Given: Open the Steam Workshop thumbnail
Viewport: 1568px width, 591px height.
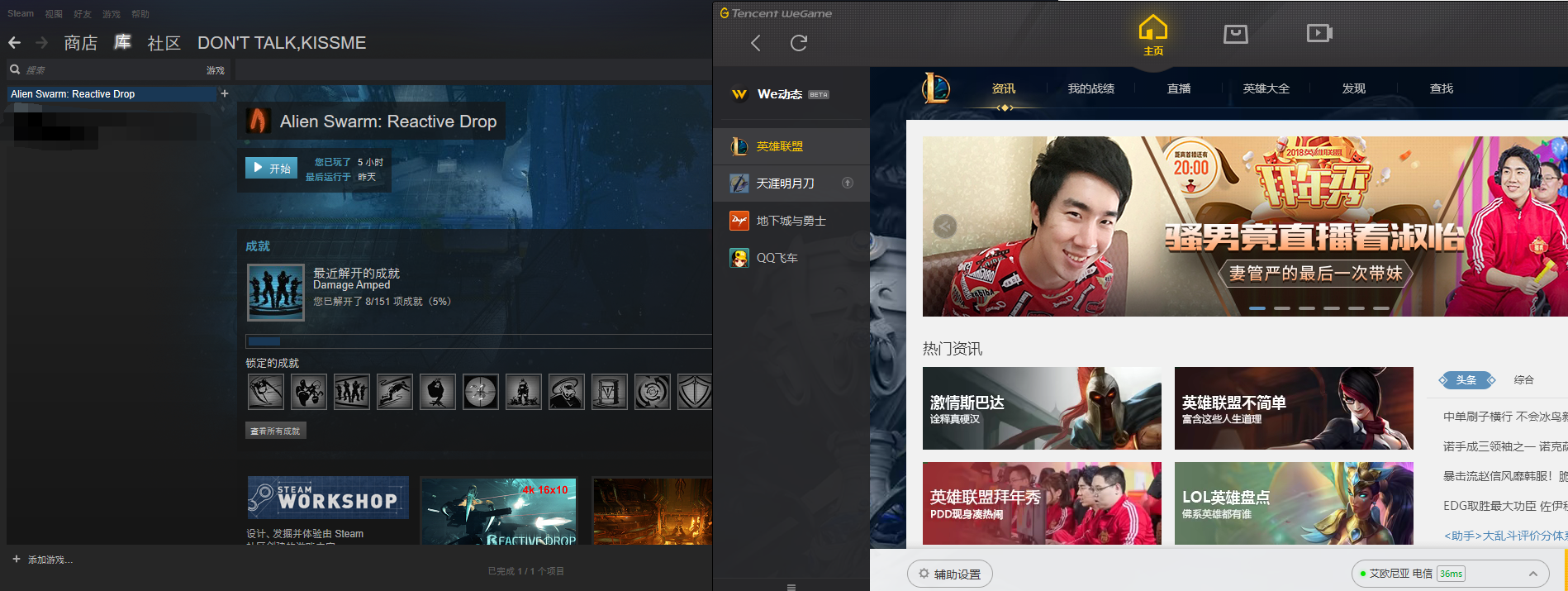Looking at the screenshot, I should pyautogui.click(x=328, y=498).
